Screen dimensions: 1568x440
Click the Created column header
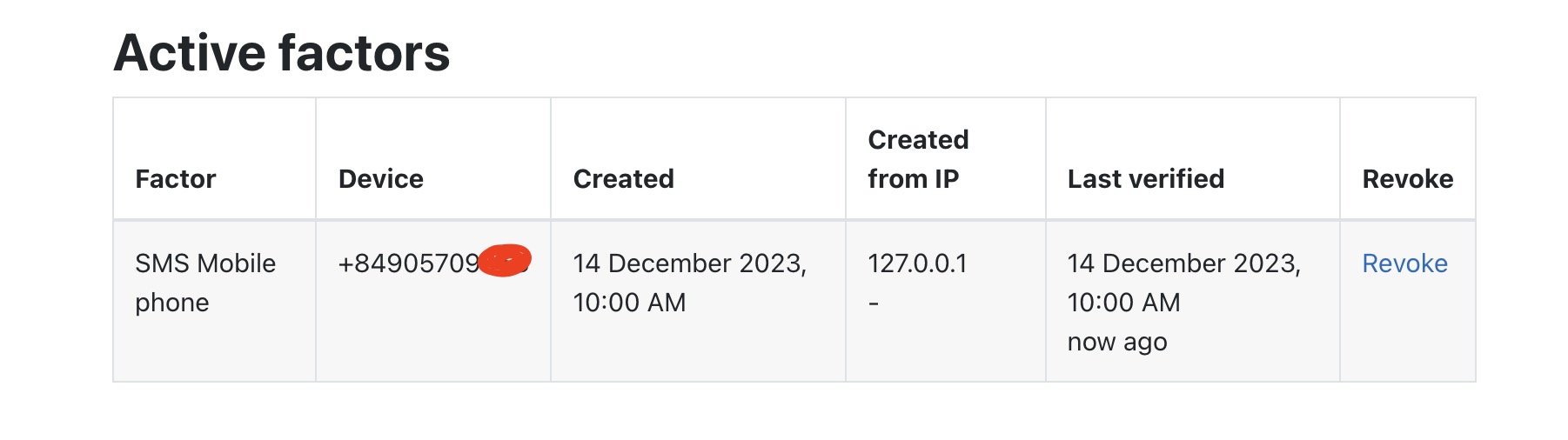(624, 179)
